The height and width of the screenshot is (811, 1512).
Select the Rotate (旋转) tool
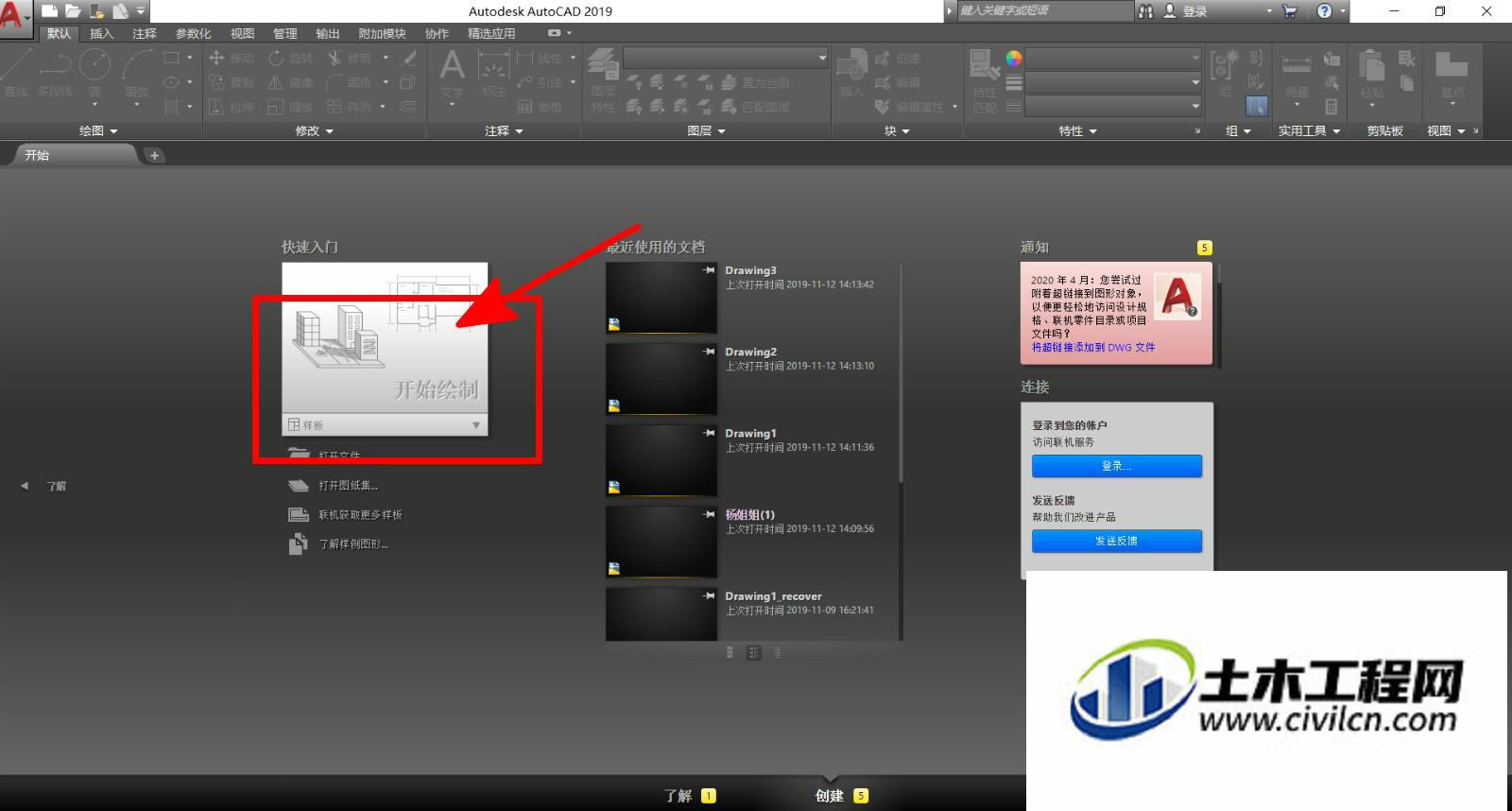(289, 58)
